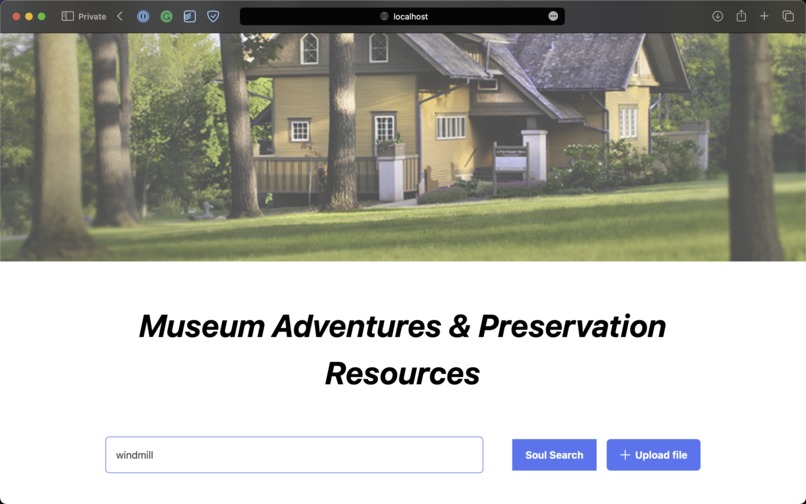Open the shield privacy extension
The width and height of the screenshot is (806, 504).
pos(213,16)
